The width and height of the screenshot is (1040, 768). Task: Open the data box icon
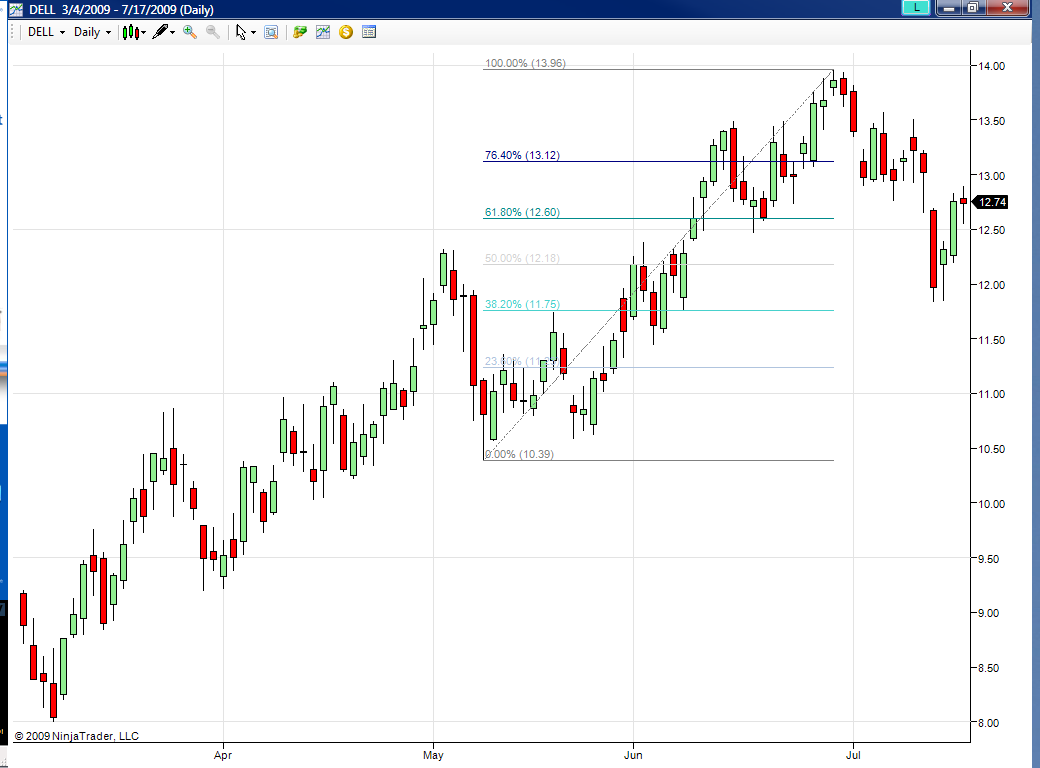[x=271, y=32]
